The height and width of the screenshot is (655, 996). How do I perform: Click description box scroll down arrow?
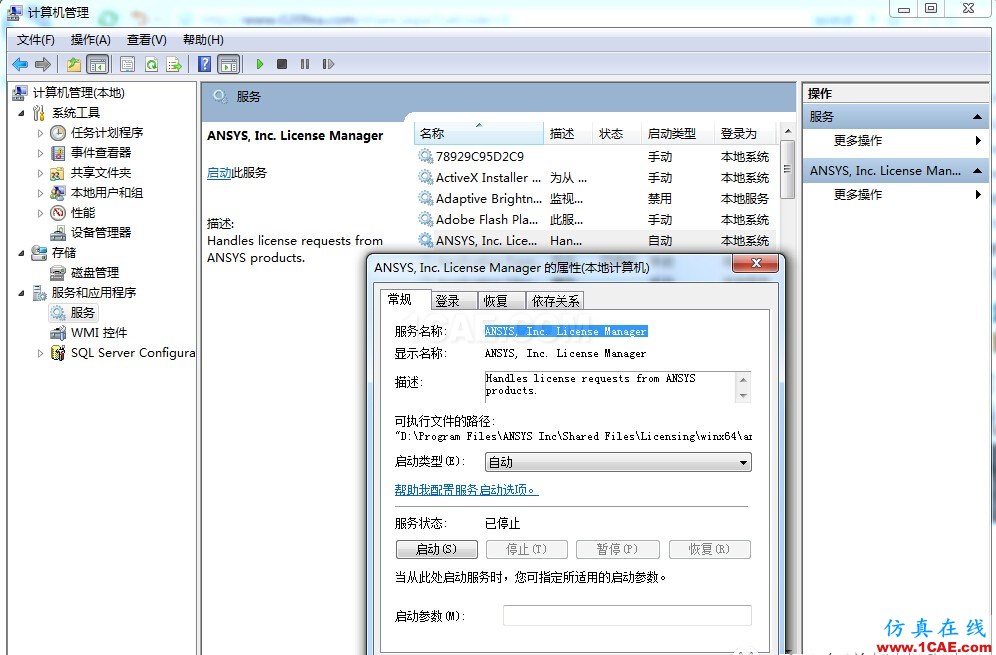click(x=743, y=396)
